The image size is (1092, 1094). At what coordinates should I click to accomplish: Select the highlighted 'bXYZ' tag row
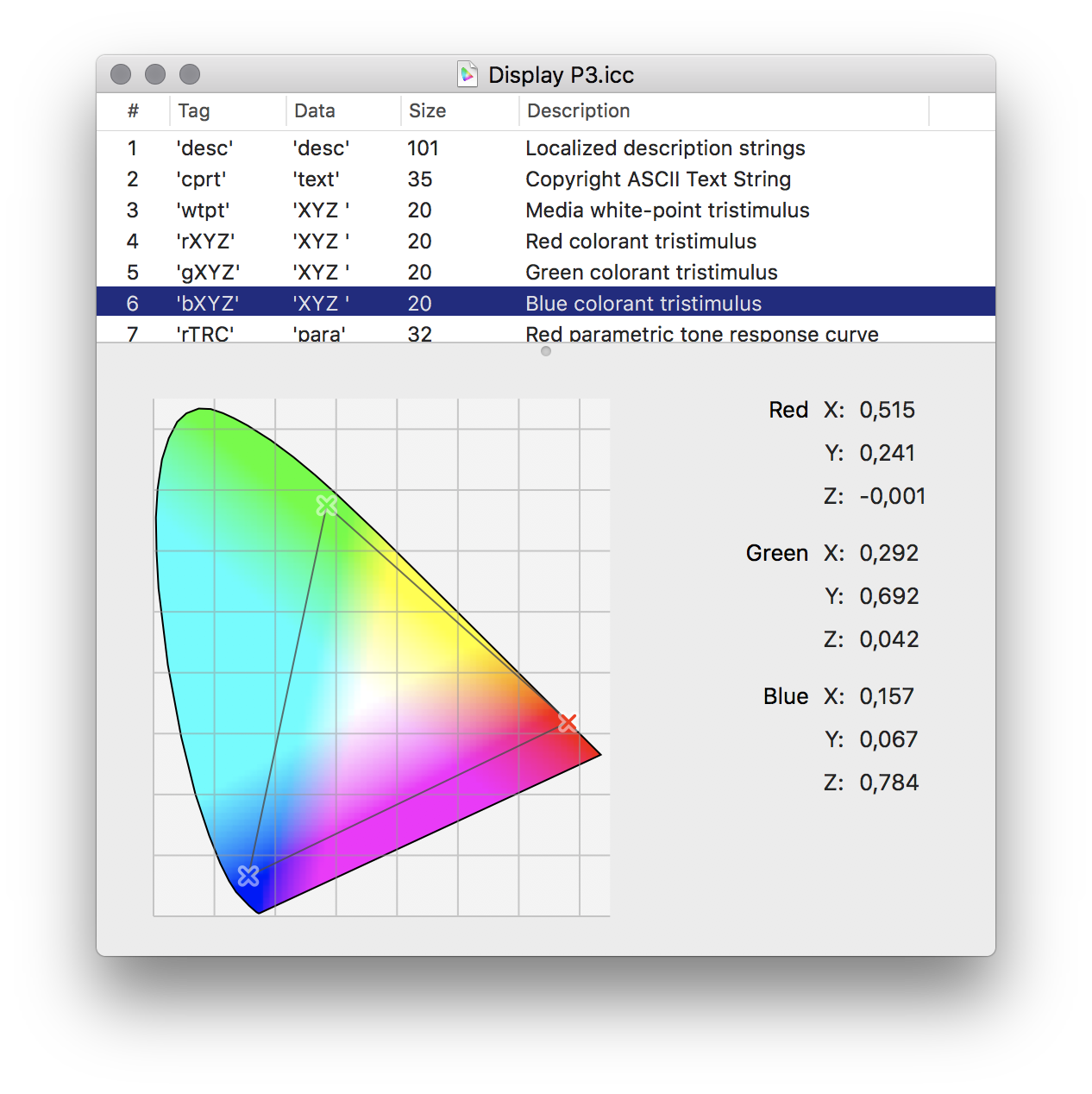pos(546,303)
